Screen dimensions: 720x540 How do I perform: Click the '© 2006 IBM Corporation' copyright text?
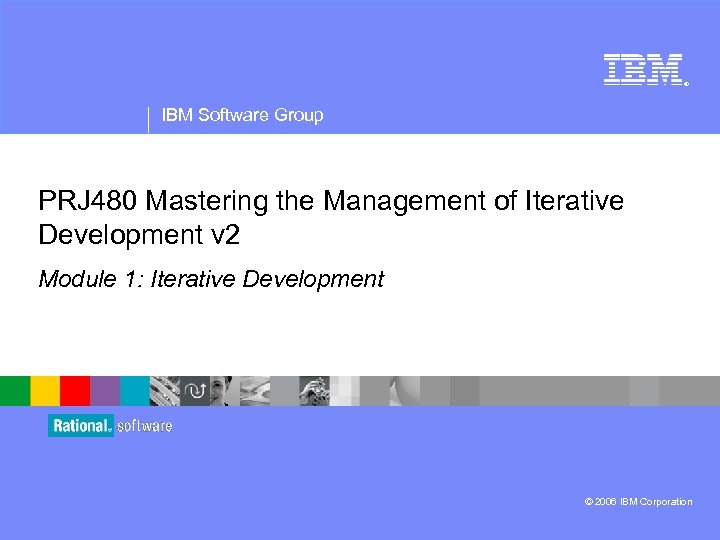pos(638,501)
